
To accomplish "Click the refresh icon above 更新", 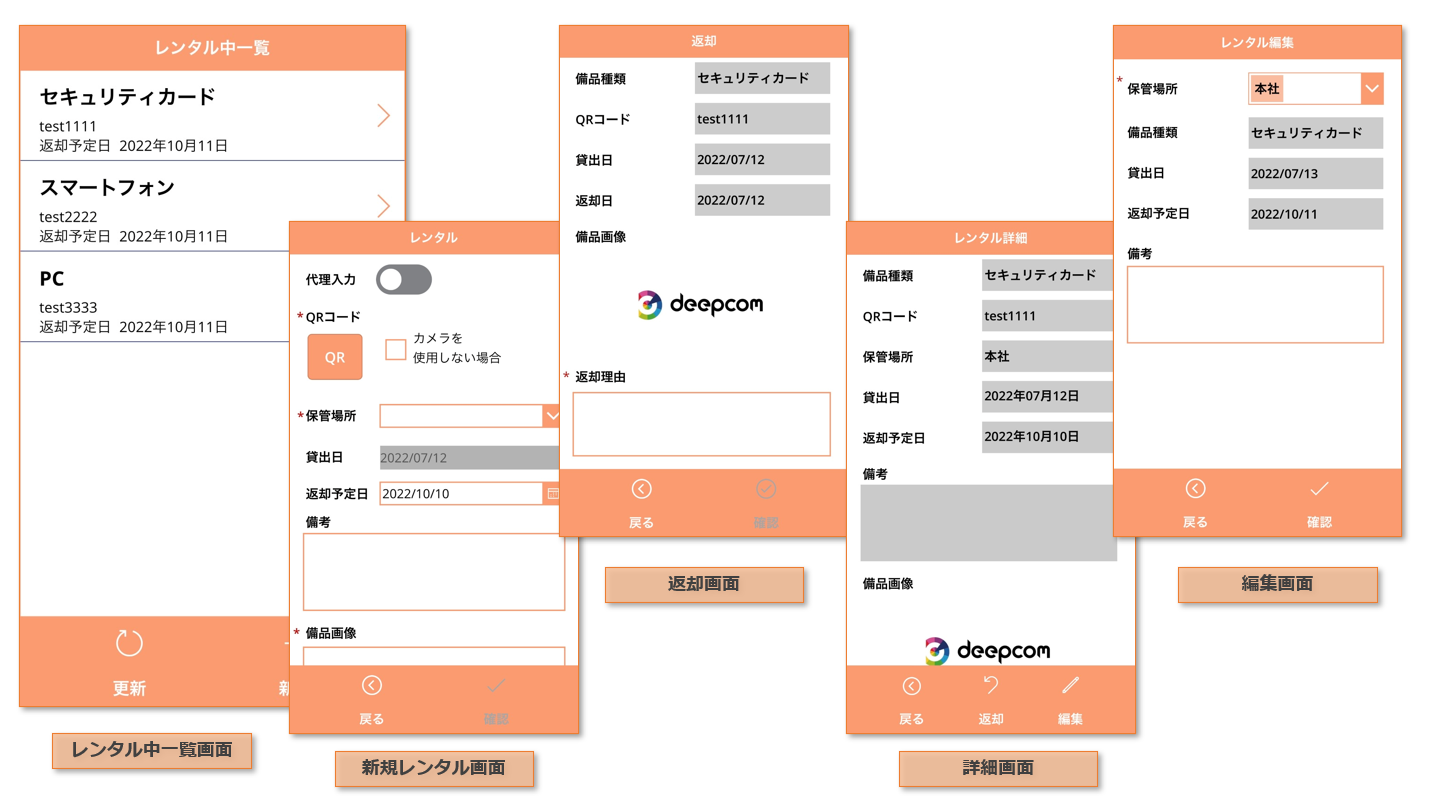I will point(129,643).
